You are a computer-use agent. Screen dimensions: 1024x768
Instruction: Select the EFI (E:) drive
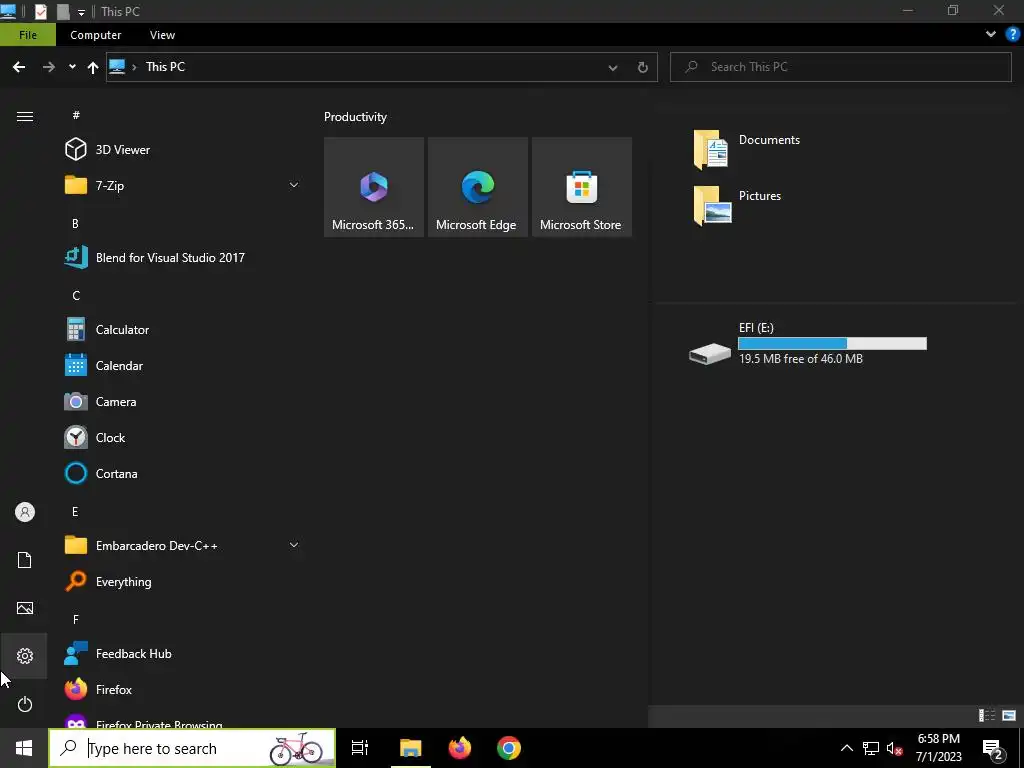(808, 344)
